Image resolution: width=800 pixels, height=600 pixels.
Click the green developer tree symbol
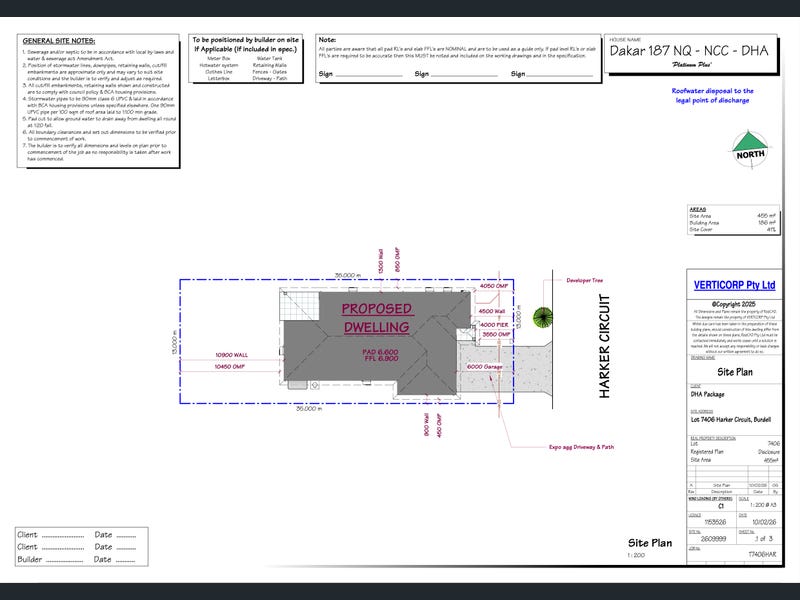(542, 317)
